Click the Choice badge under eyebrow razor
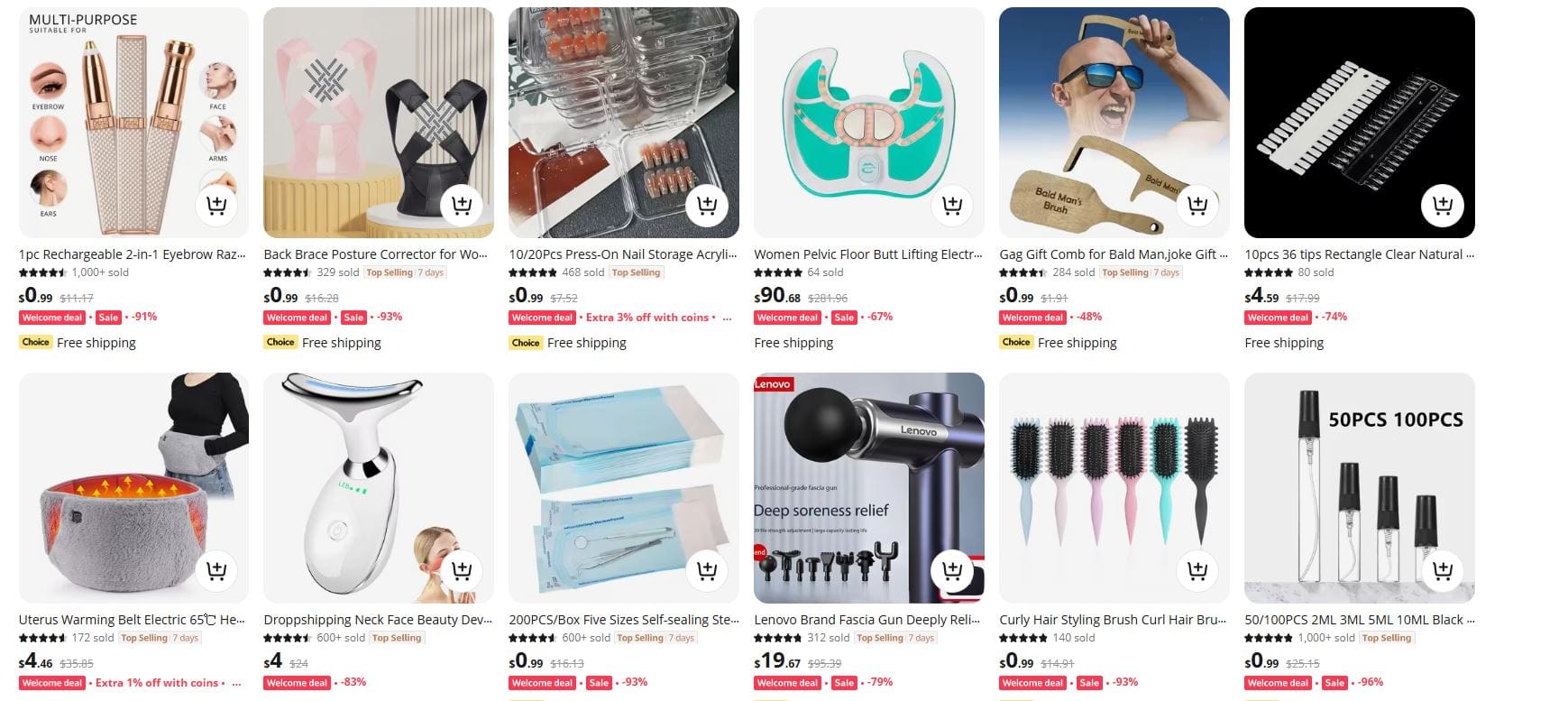 click(x=35, y=342)
